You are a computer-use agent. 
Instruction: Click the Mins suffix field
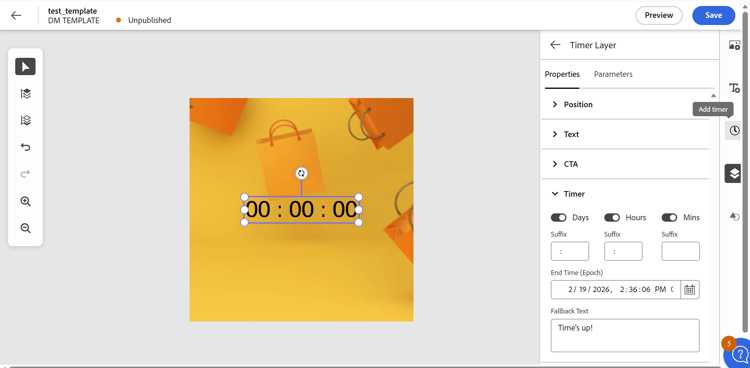pos(680,251)
